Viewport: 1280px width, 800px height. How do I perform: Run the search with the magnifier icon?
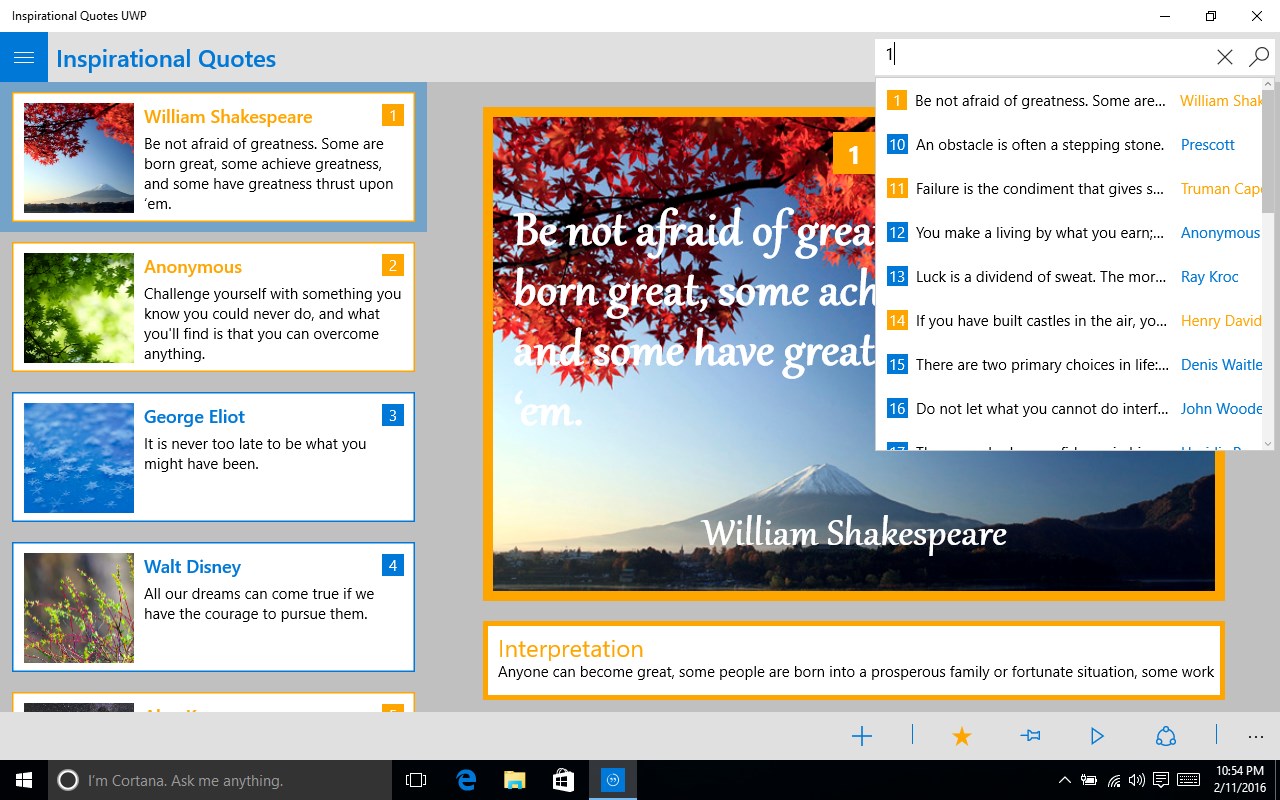[1258, 57]
